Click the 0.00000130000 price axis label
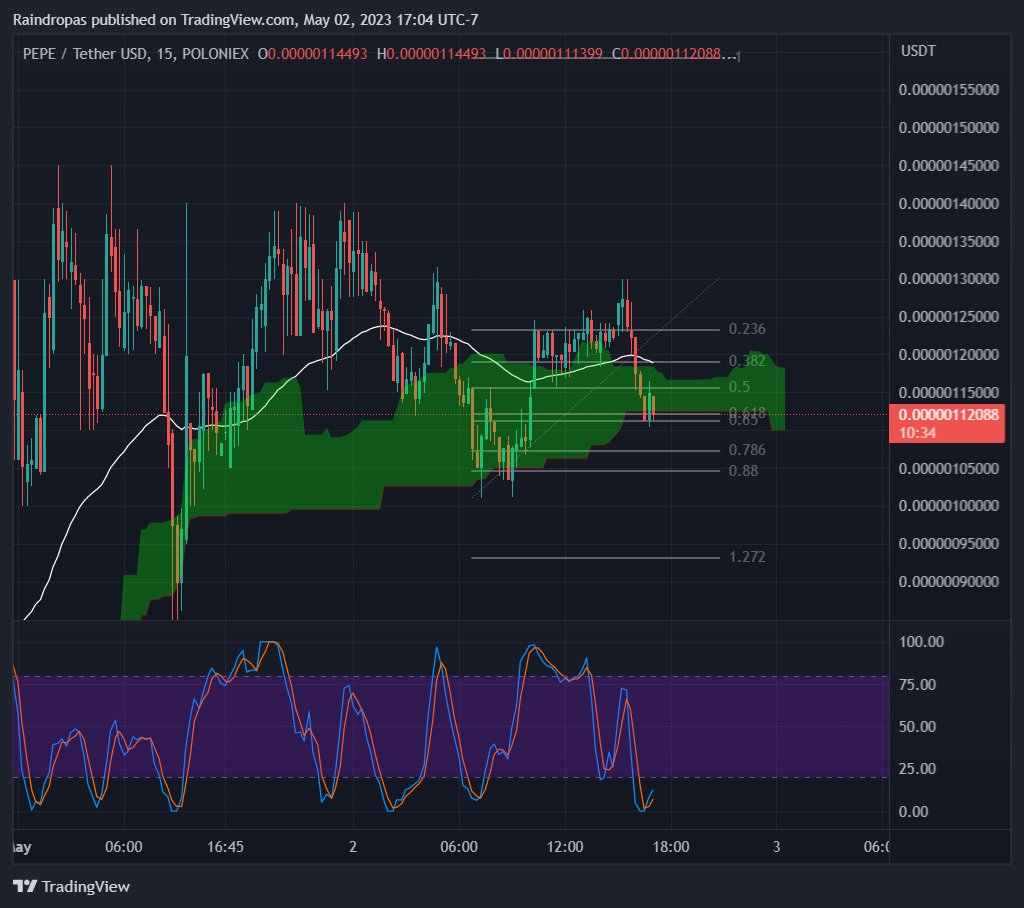 pyautogui.click(x=948, y=278)
